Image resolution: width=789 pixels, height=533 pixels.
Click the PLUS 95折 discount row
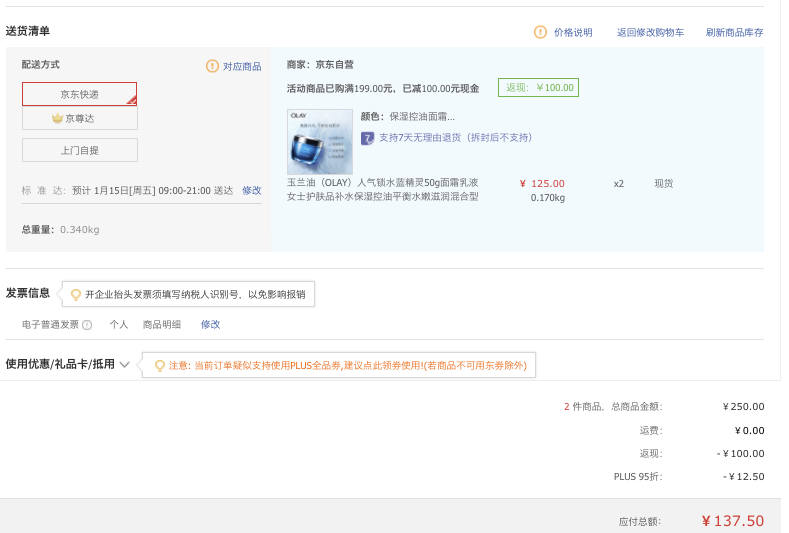pos(689,477)
